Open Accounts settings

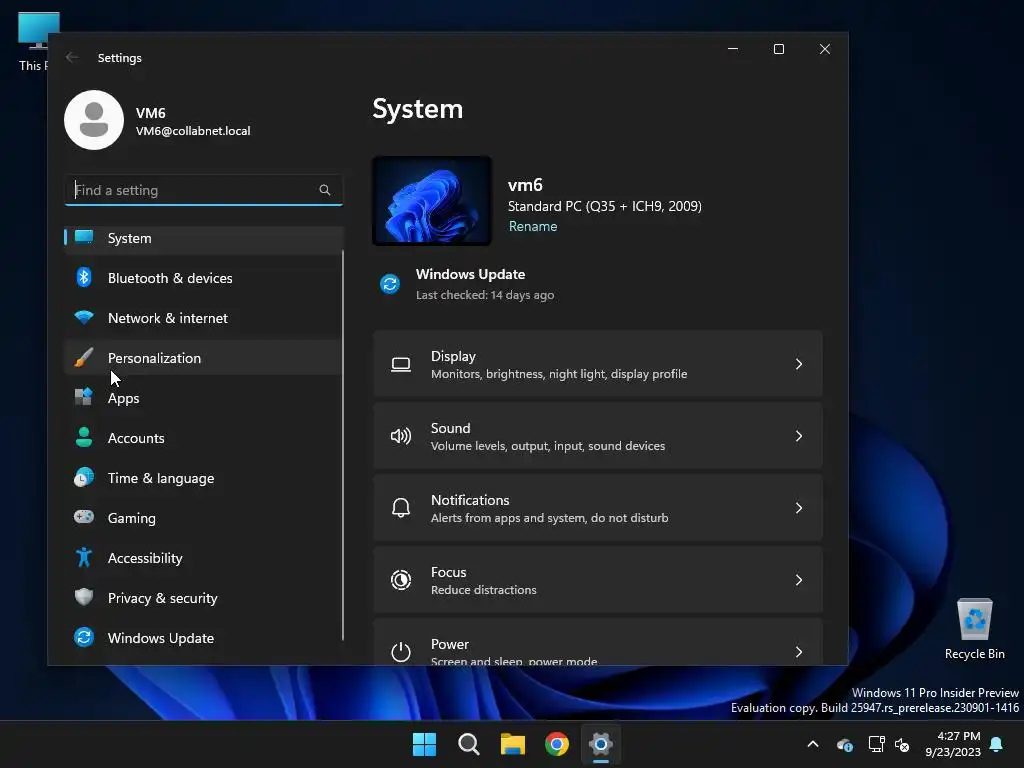(204, 438)
